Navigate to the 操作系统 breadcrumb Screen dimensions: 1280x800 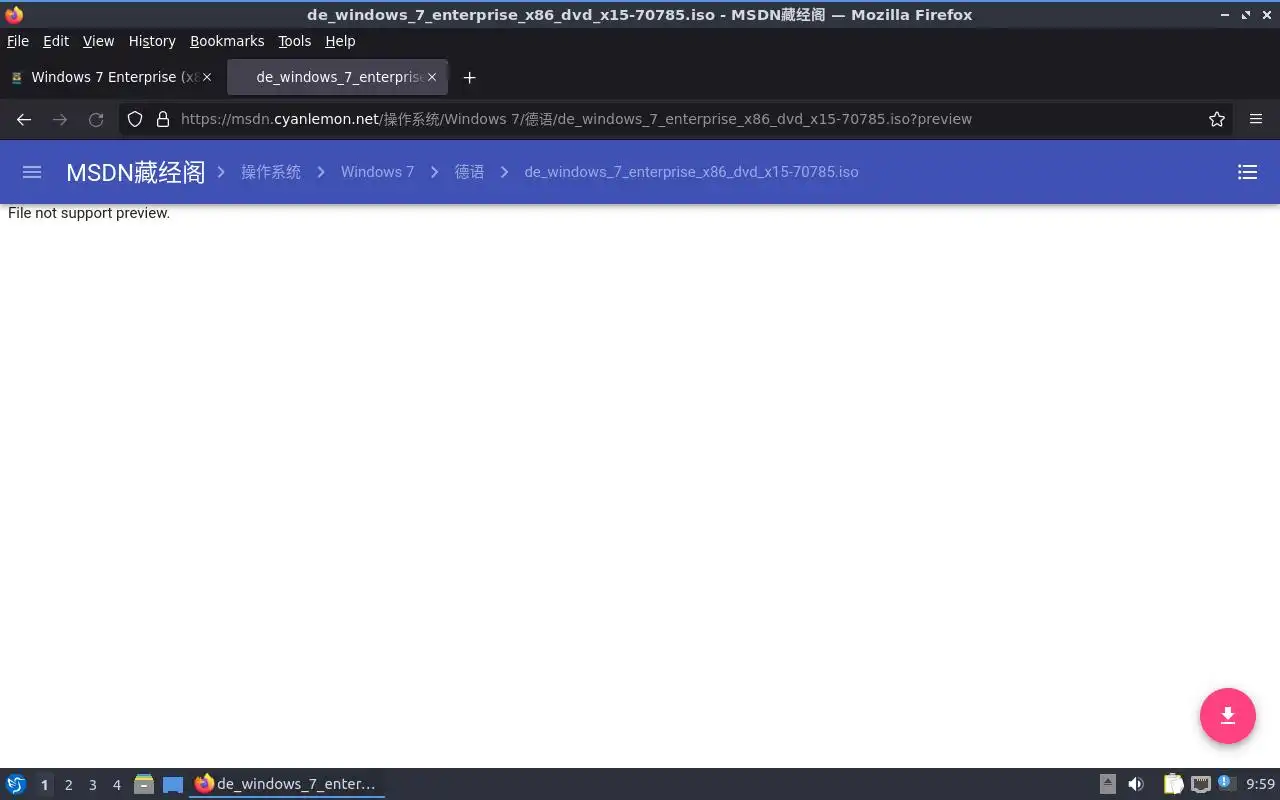coord(271,172)
